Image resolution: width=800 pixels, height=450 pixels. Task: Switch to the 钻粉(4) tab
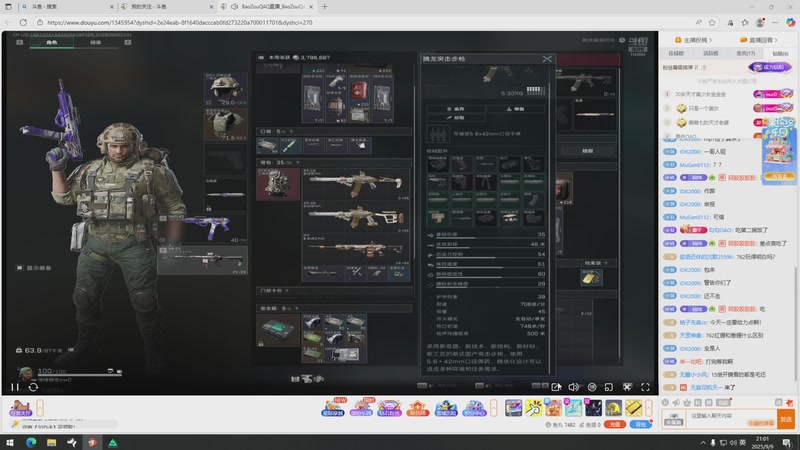780,53
